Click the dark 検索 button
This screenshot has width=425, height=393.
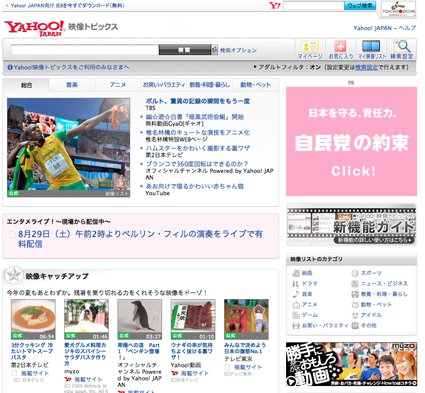coord(185,50)
